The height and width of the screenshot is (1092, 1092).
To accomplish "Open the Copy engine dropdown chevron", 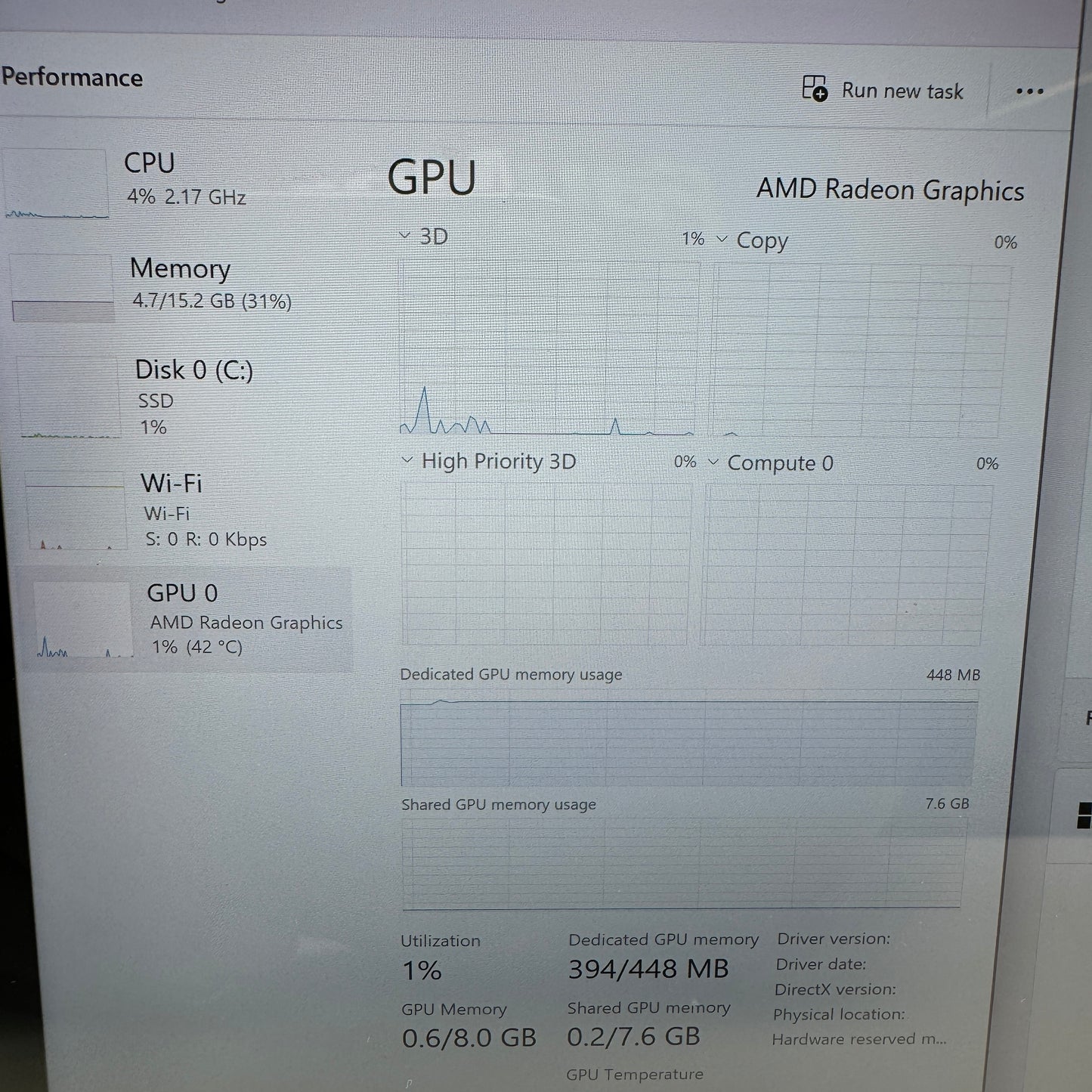I will 722,239.
